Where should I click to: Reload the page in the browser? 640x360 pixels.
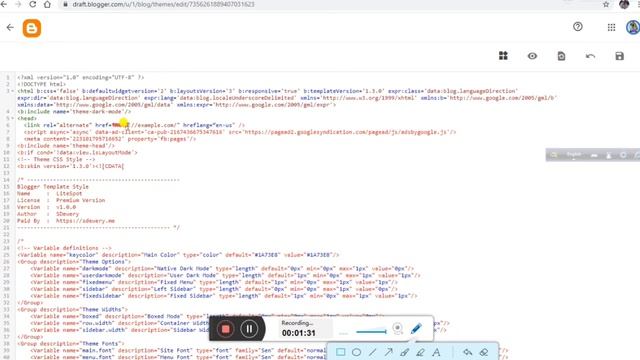click(33, 4)
